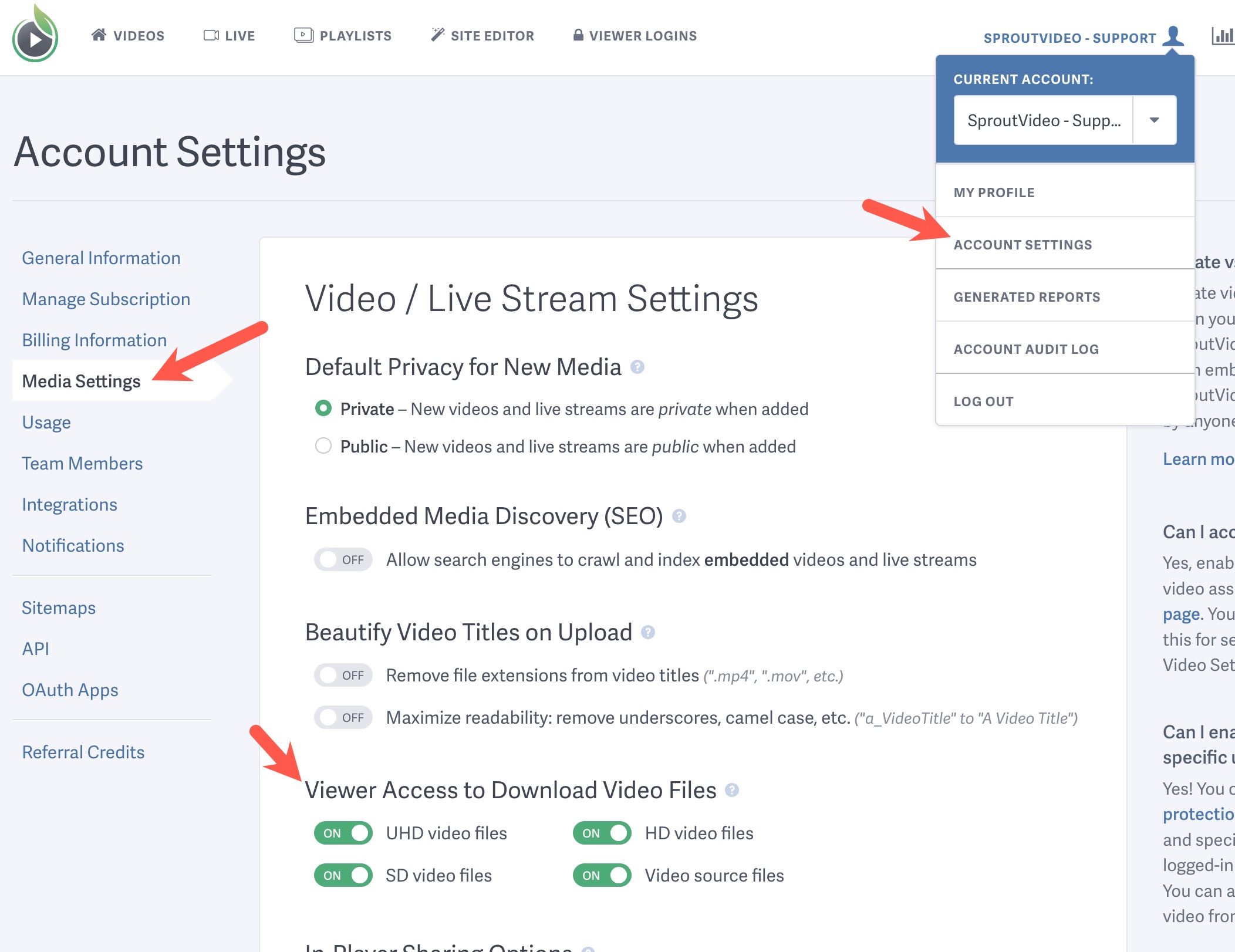Enable removal of file extensions from titles

click(343, 675)
